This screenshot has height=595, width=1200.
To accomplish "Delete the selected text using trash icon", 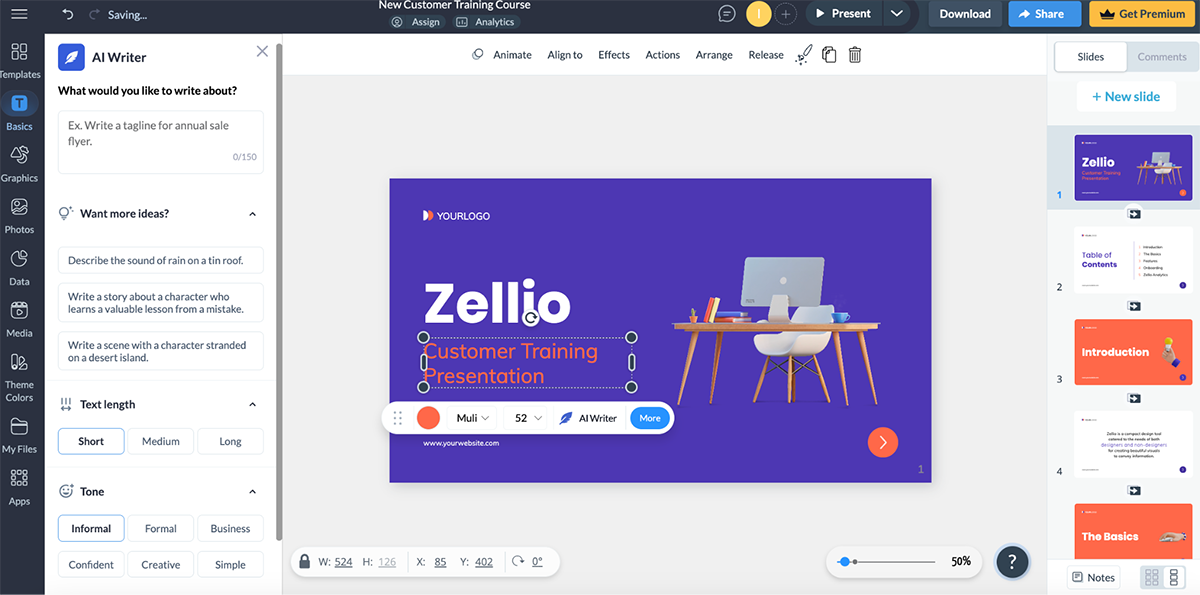I will [854, 55].
